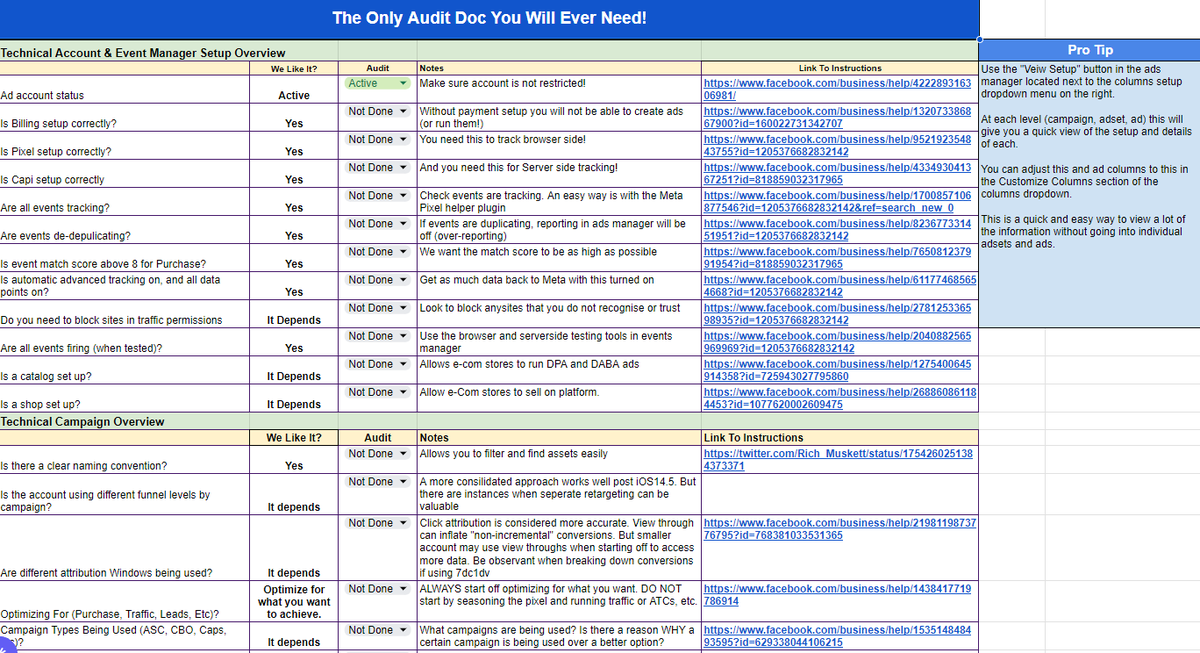Open the Not Done dropdown for naming convention row
The width and height of the screenshot is (1200, 653).
coord(378,453)
